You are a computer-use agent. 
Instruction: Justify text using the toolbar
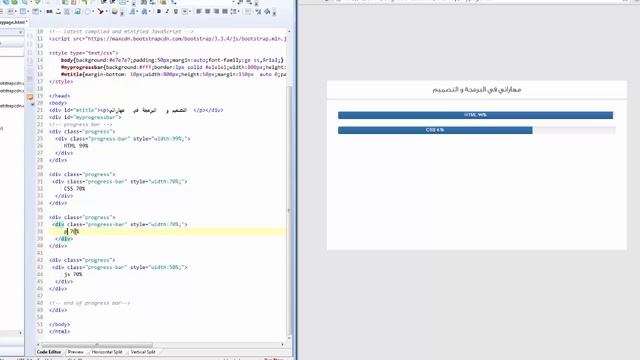[224, 11]
